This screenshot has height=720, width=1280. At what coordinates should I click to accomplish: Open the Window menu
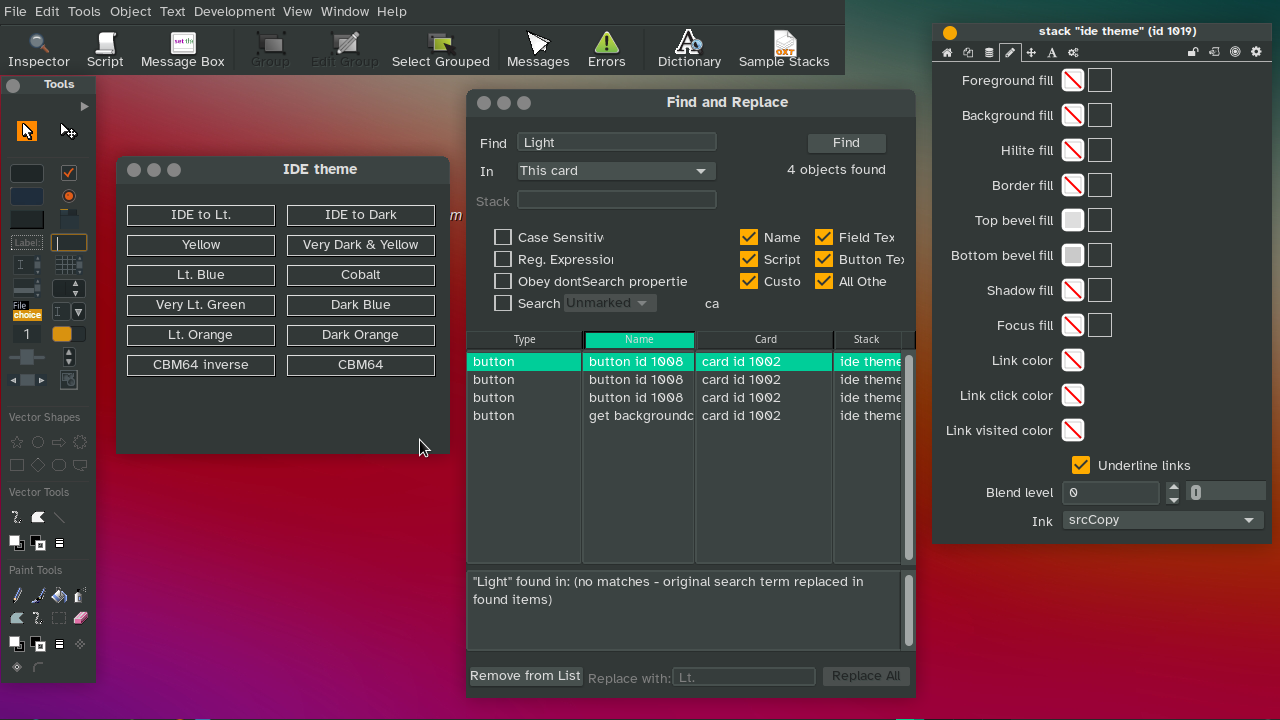pos(344,11)
